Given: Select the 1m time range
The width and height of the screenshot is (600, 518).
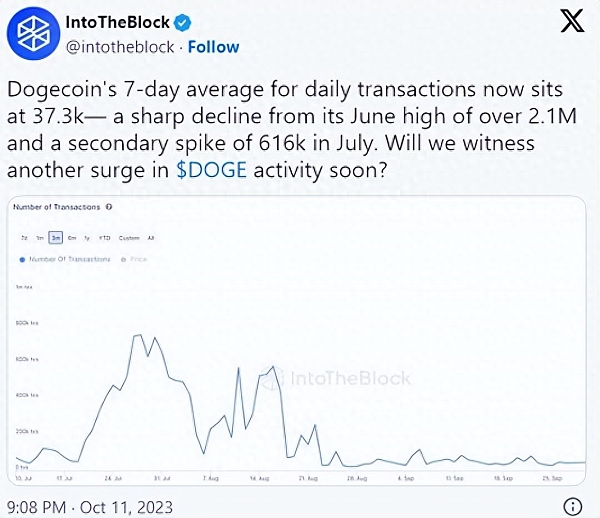Looking at the screenshot, I should pyautogui.click(x=40, y=237).
